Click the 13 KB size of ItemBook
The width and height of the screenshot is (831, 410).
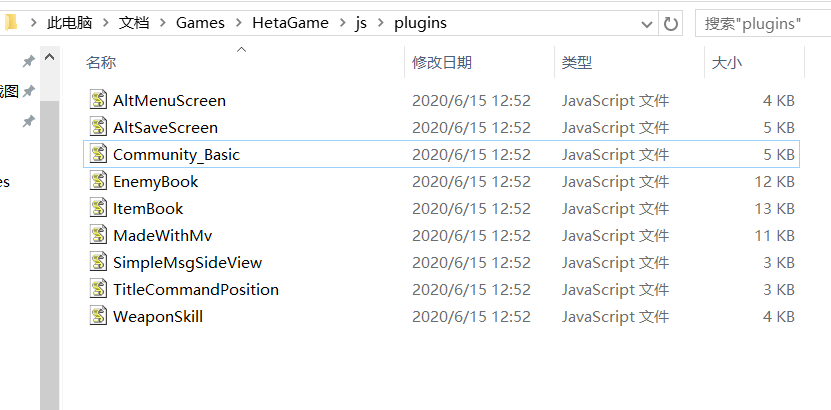point(775,209)
